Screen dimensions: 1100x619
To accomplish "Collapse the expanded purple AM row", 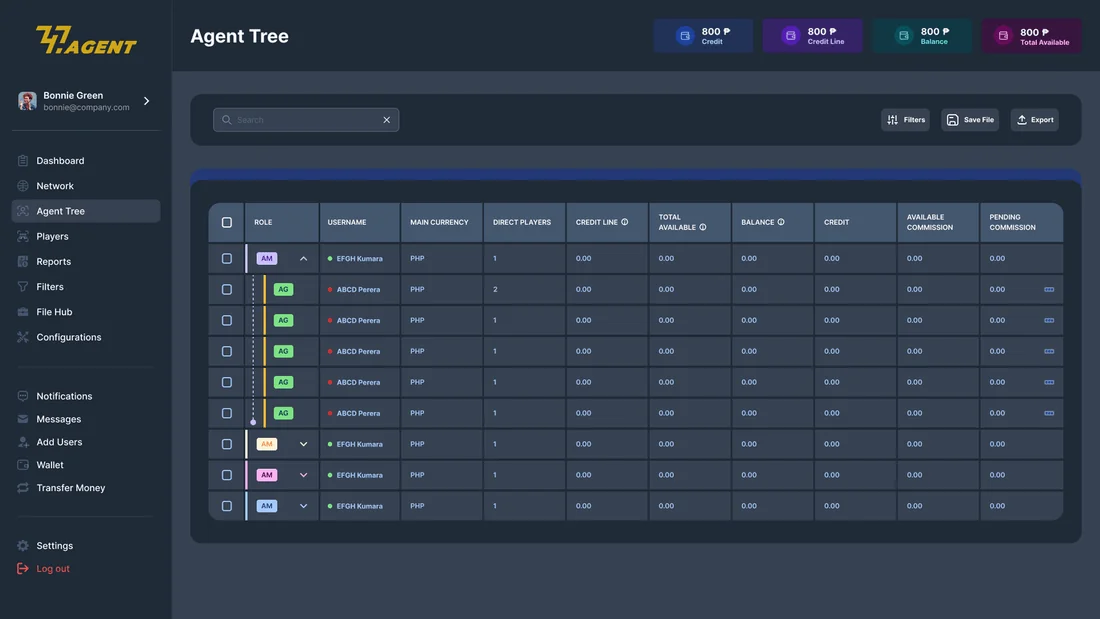I will pos(304,259).
